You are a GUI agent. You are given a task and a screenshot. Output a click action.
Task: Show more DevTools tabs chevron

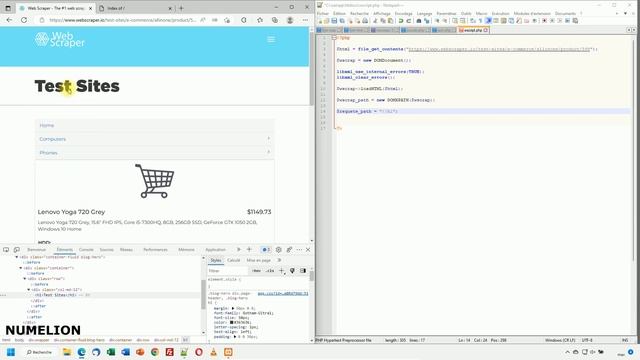tap(239, 249)
